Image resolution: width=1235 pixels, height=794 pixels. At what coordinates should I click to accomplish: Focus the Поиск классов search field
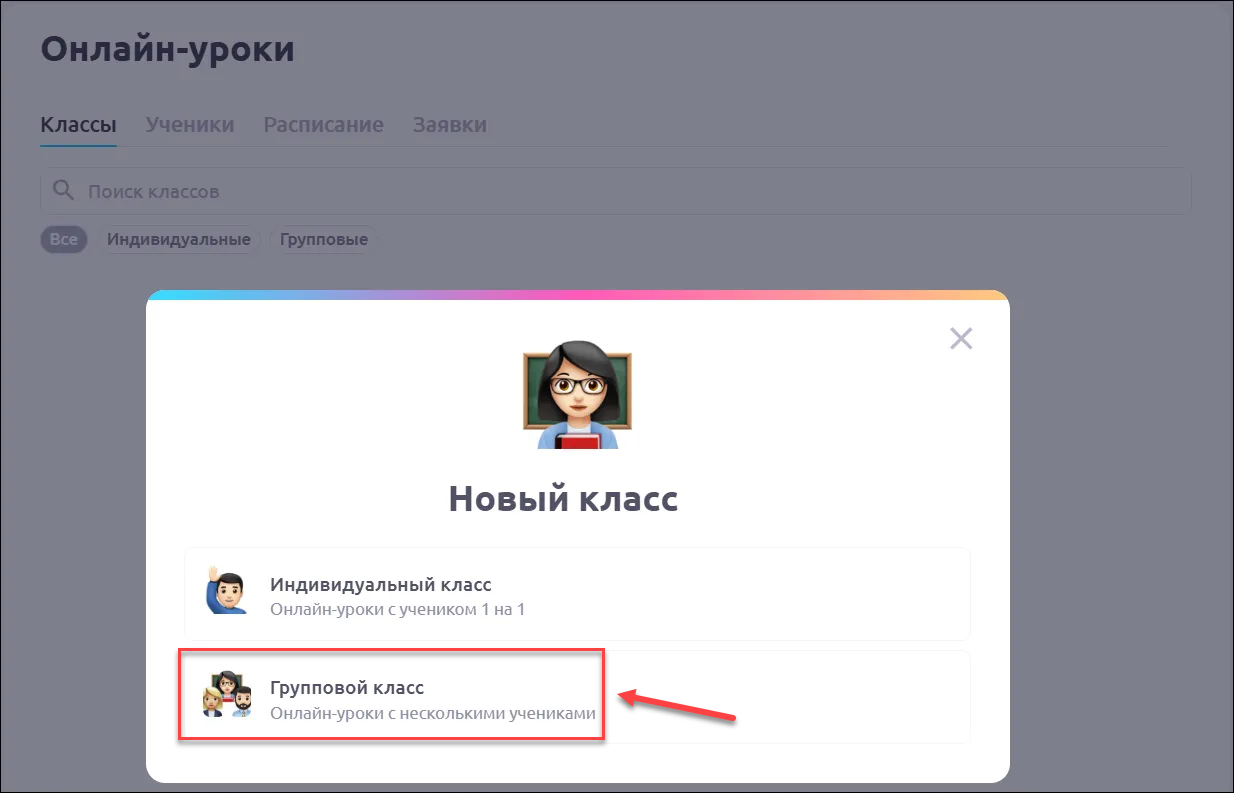(616, 191)
